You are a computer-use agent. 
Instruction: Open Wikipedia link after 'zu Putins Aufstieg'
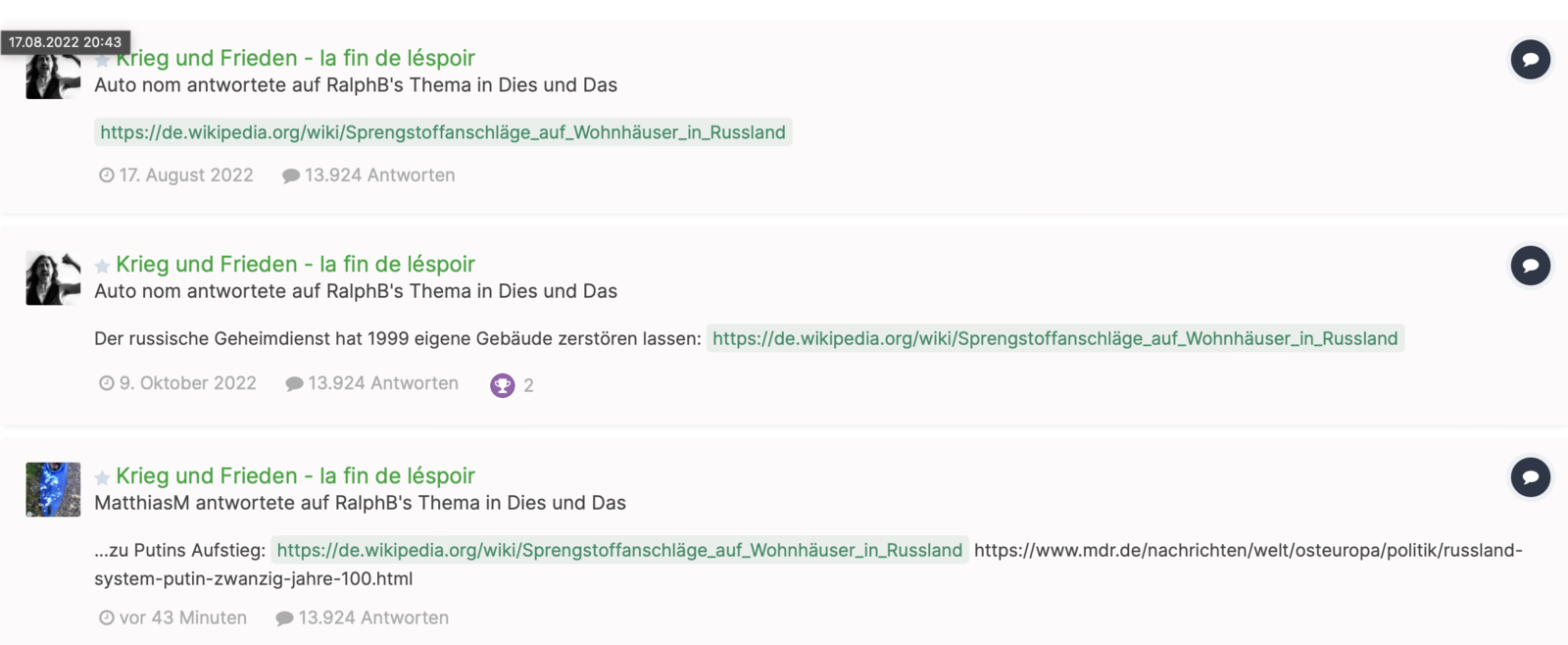click(619, 550)
